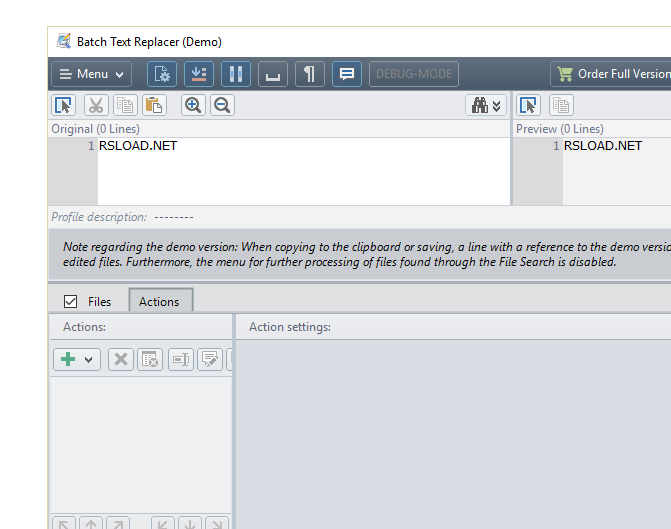The image size is (671, 529).
Task: Toggle show whitespace characters button
Action: tap(273, 74)
